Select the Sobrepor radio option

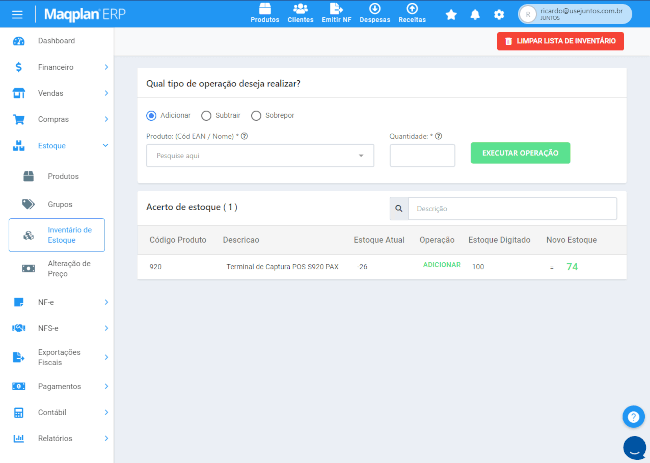(x=256, y=116)
